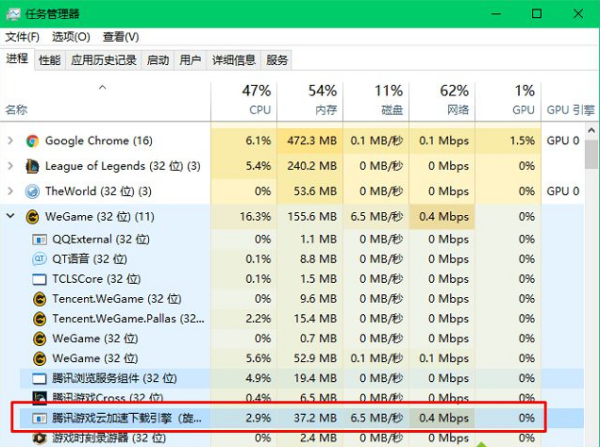This screenshot has height=447, width=600.
Task: Click the Tencent.WeGame.Pallas process icon
Action: click(x=39, y=319)
